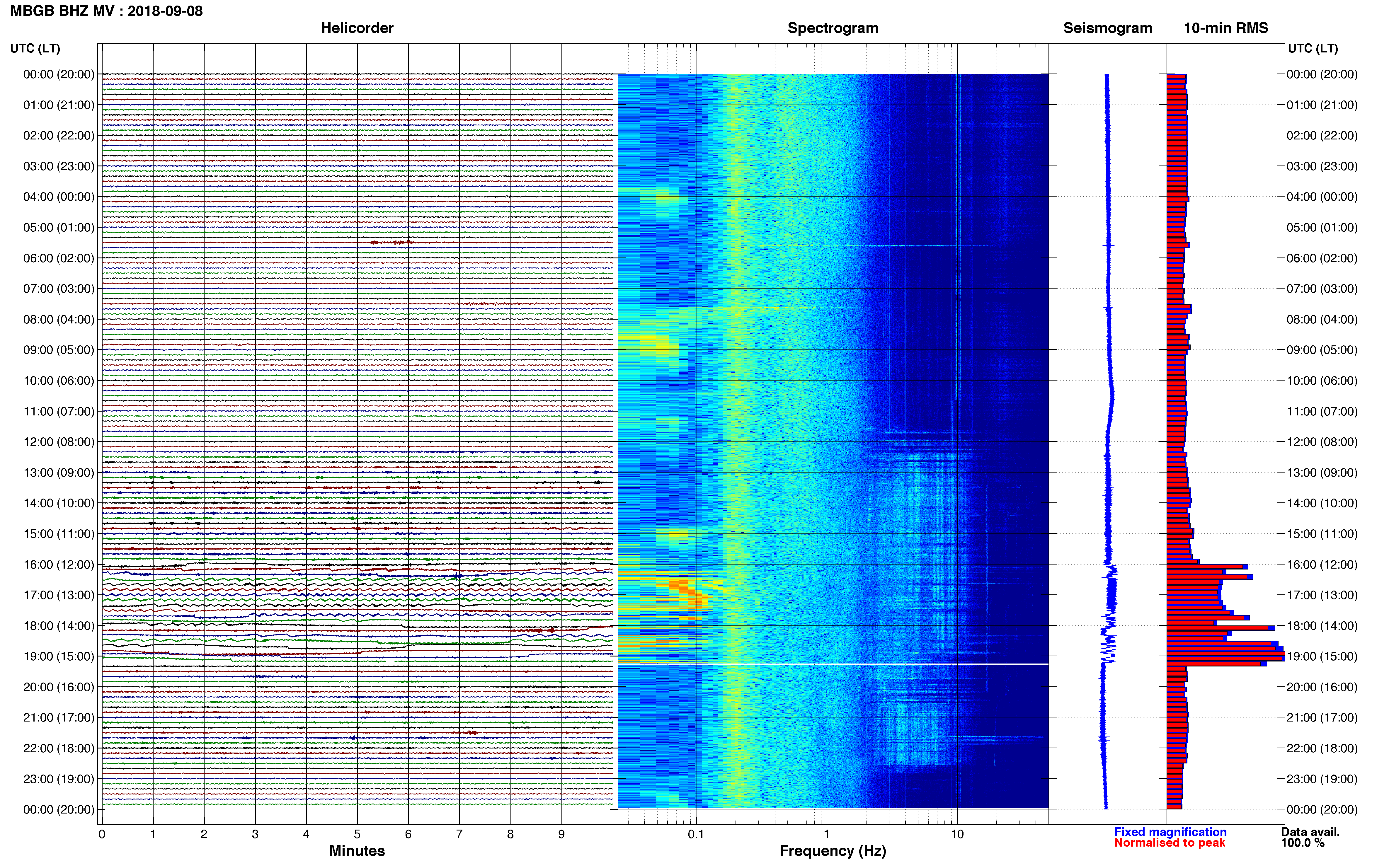
Task: Click the '100.0 %' availability value
Action: [x=1302, y=843]
